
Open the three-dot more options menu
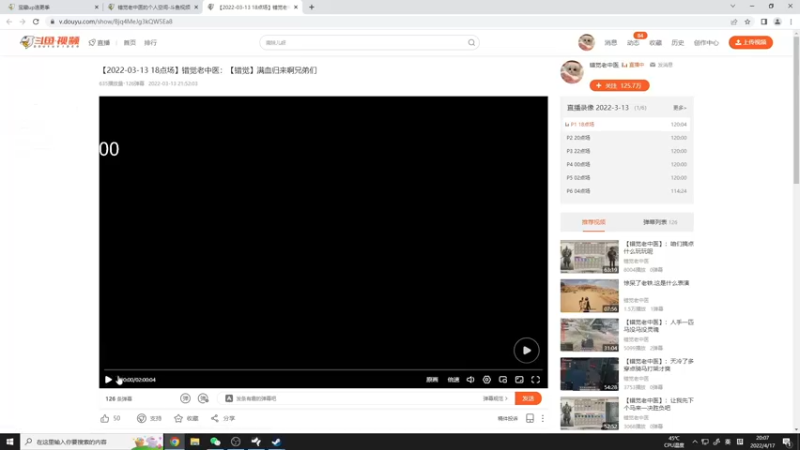click(542, 418)
